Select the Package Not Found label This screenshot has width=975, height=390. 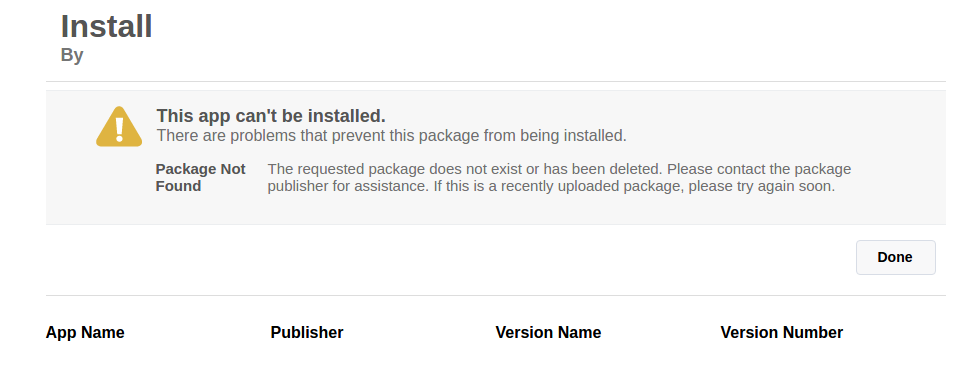point(201,177)
